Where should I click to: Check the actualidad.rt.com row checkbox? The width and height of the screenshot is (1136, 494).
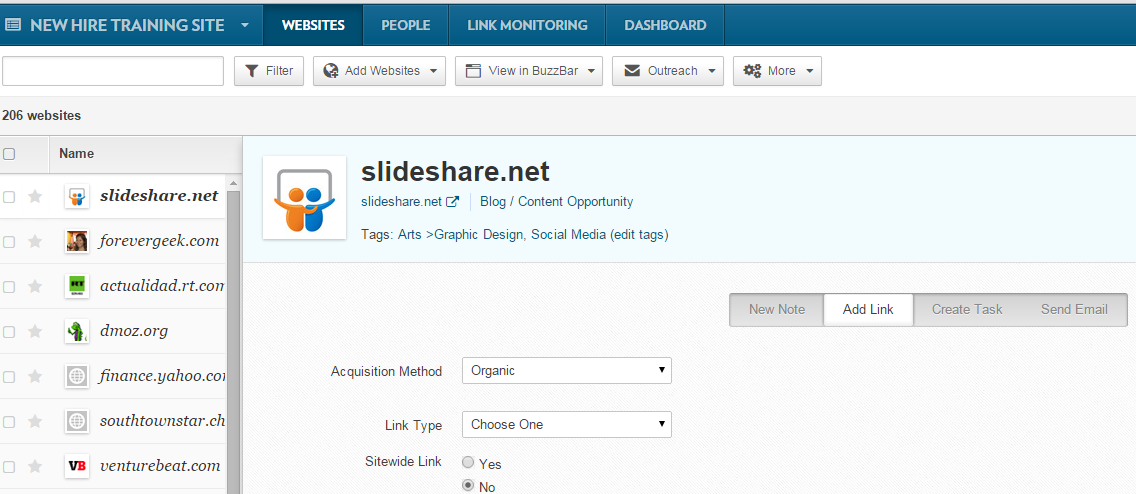click(x=9, y=287)
